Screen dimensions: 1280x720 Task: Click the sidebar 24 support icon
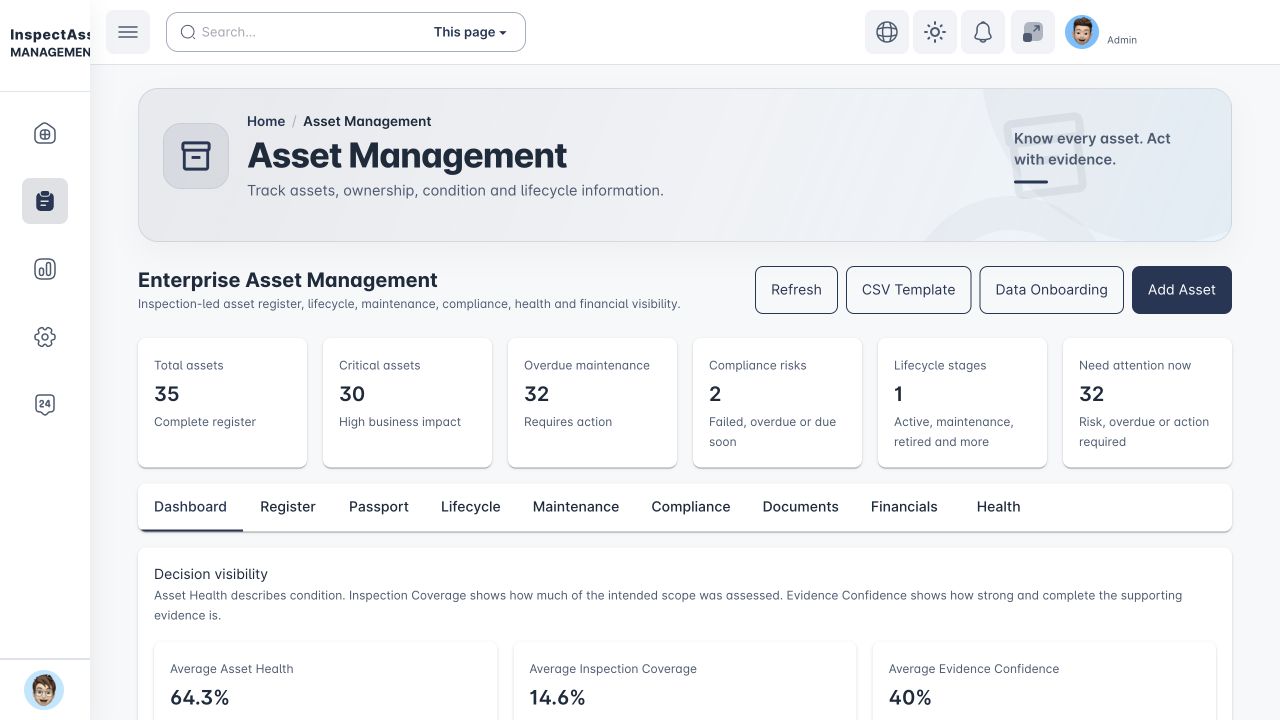click(45, 405)
